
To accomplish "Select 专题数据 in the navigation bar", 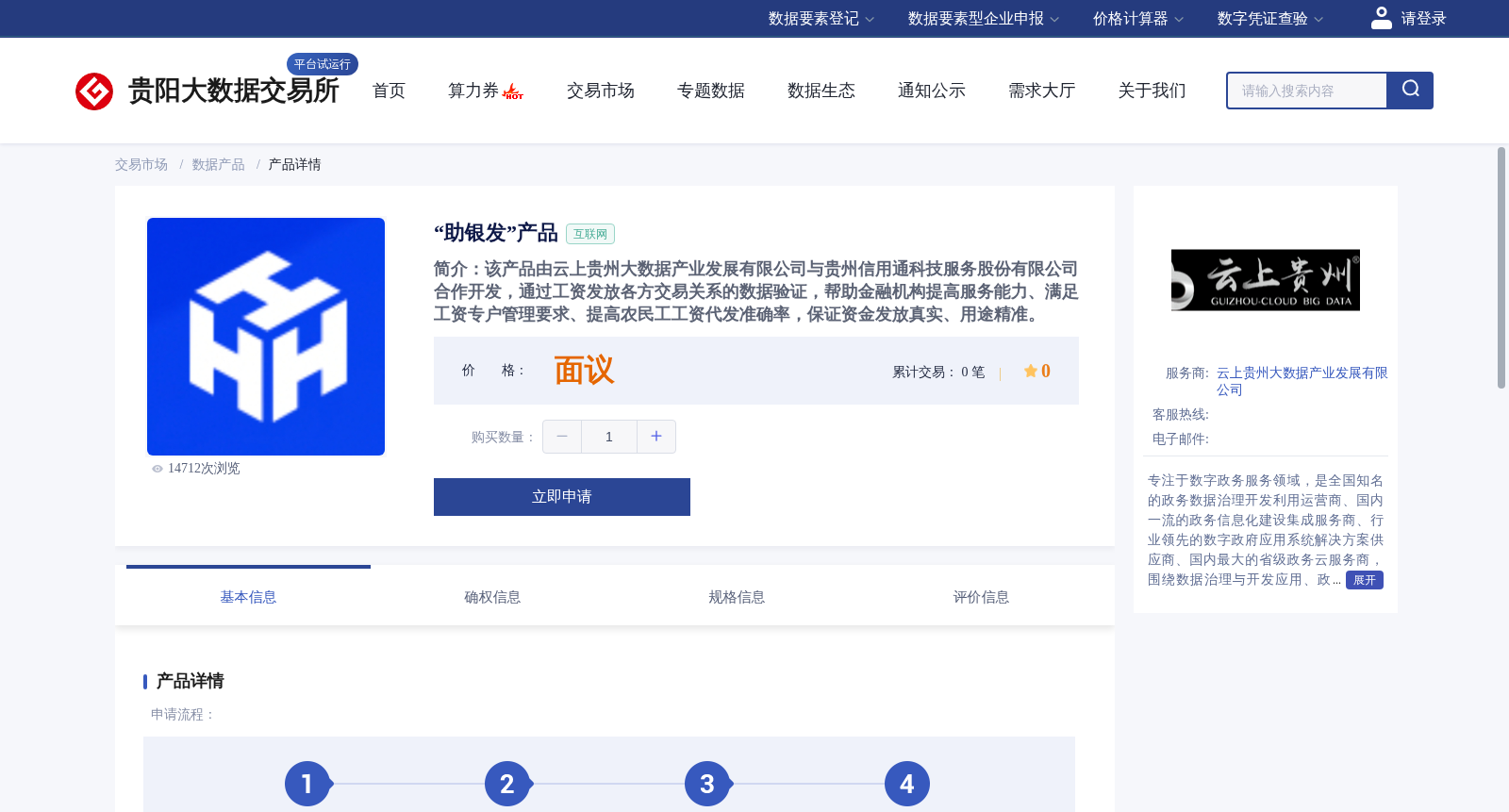I will (x=710, y=91).
